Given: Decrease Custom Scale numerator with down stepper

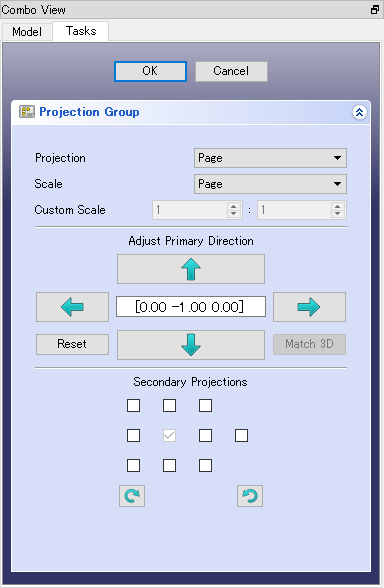Looking at the screenshot, I should (234, 214).
